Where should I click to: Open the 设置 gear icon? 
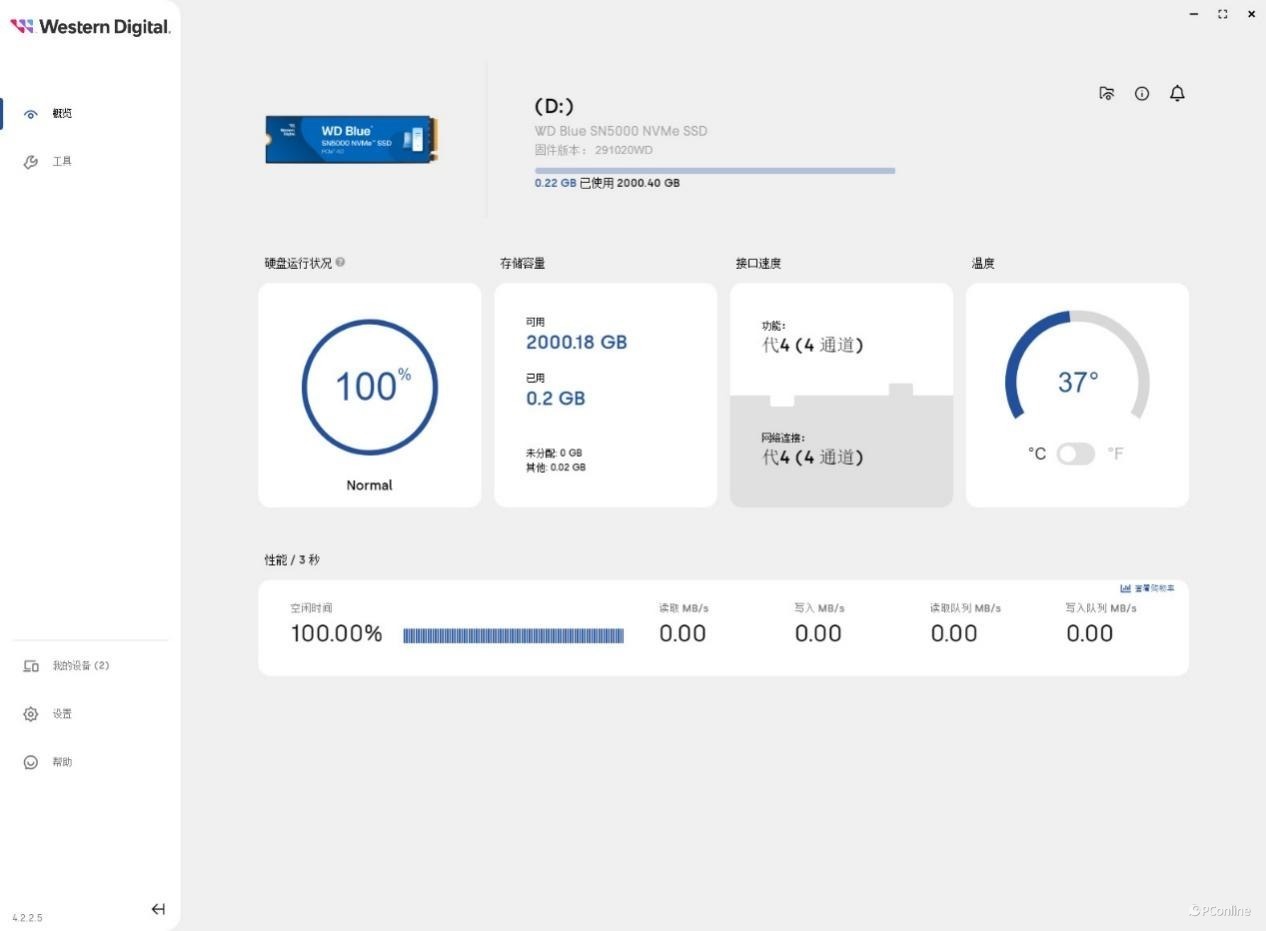[31, 714]
